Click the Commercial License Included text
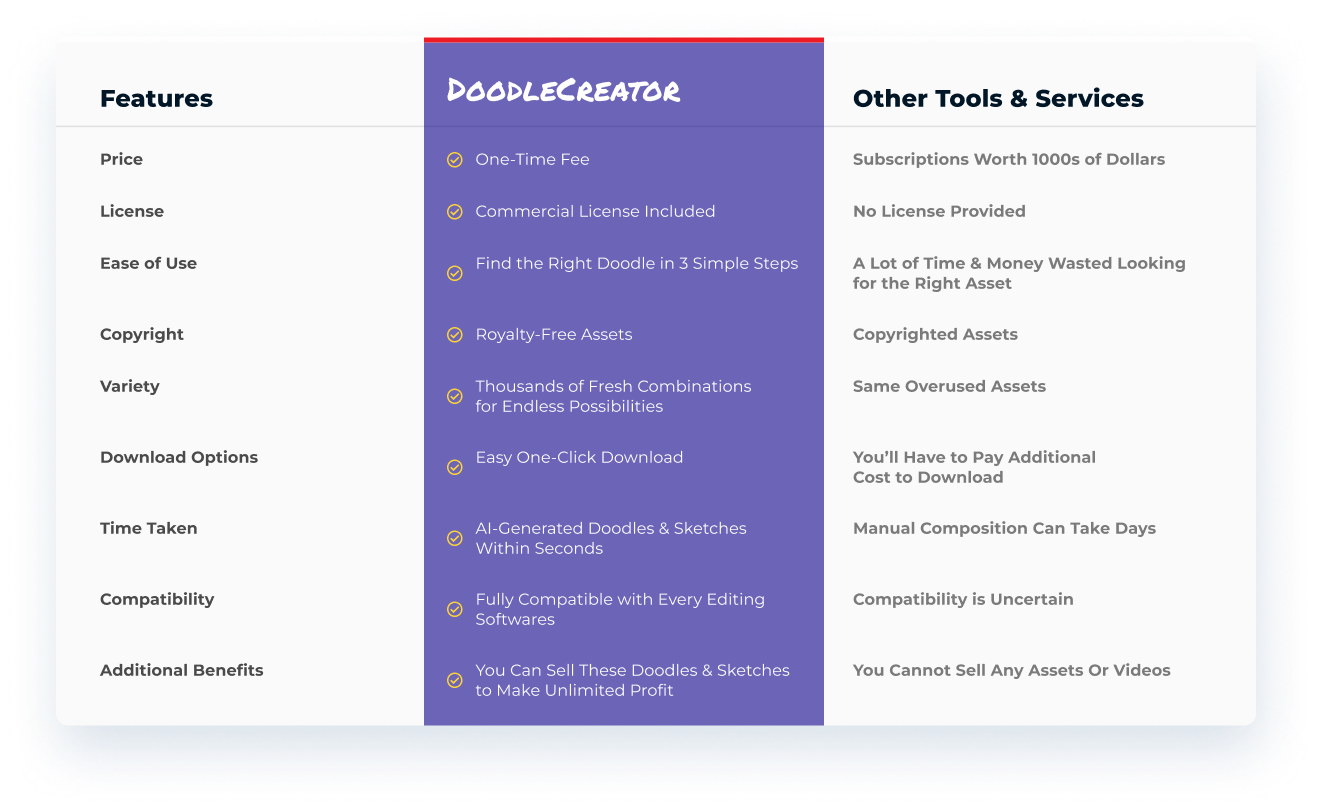1320x810 pixels. [x=595, y=211]
